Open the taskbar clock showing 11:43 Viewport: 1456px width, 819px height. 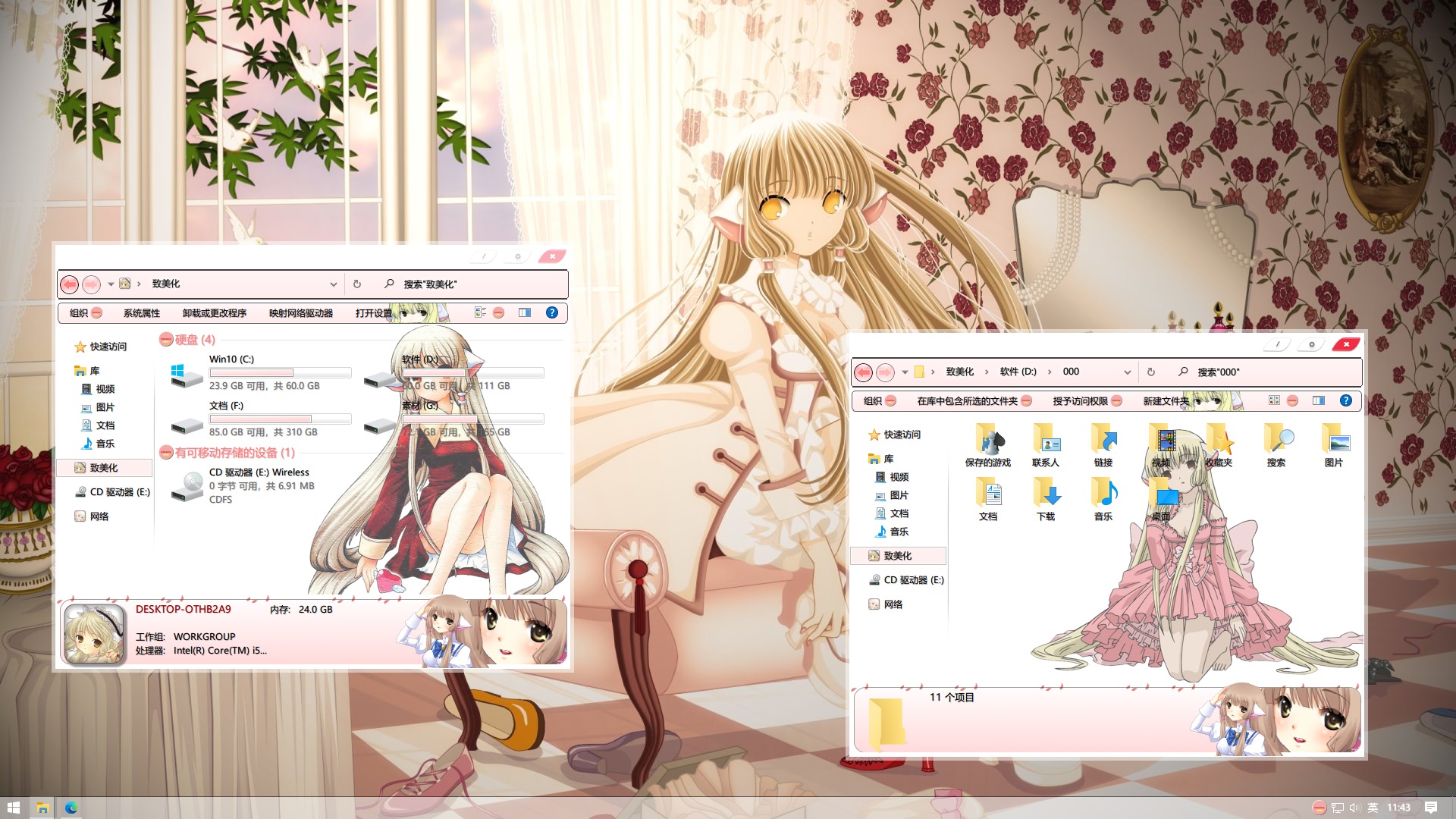coord(1399,808)
